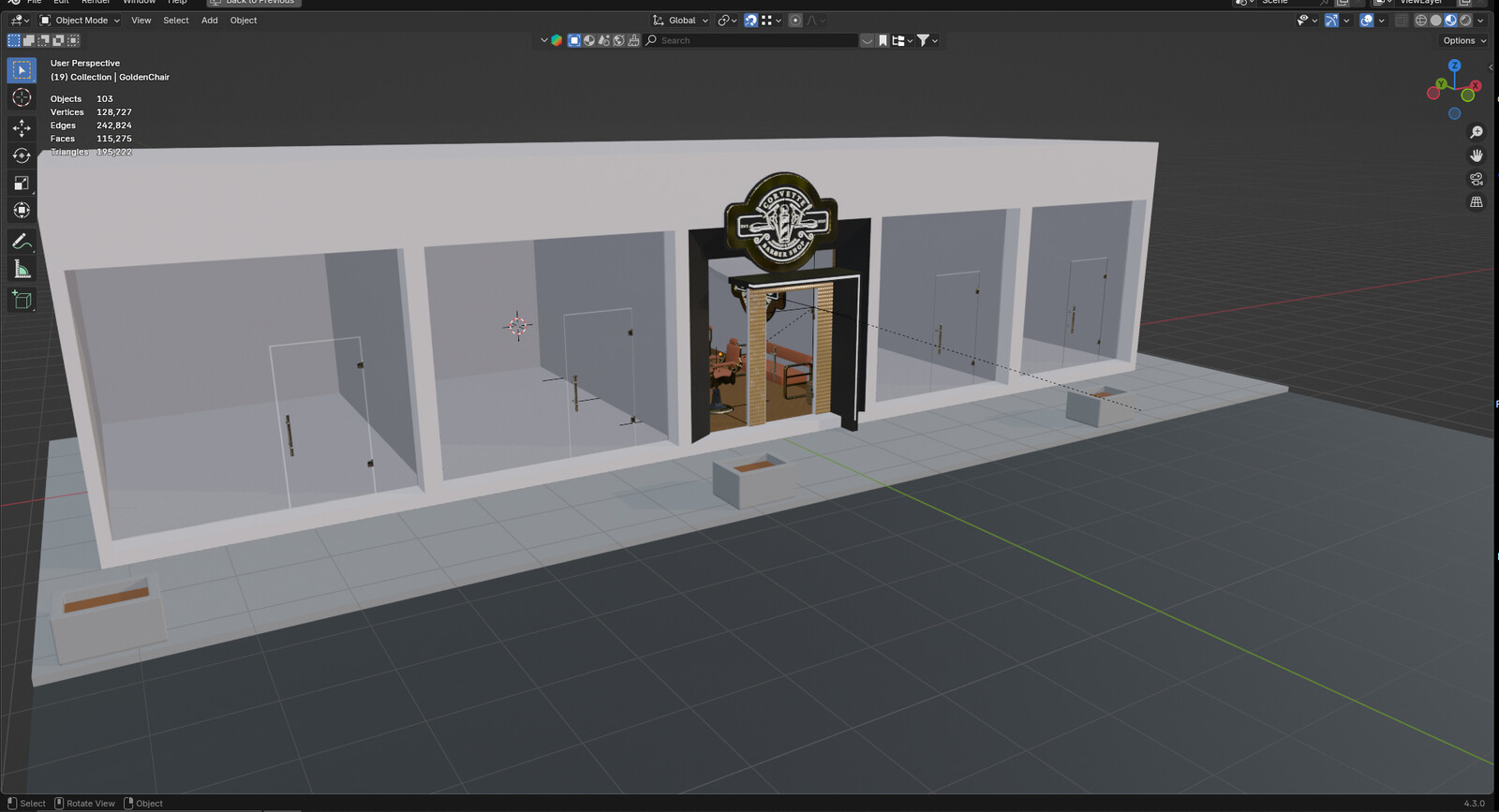The image size is (1499, 812).
Task: Switch to Material Preview shading
Action: click(1451, 21)
